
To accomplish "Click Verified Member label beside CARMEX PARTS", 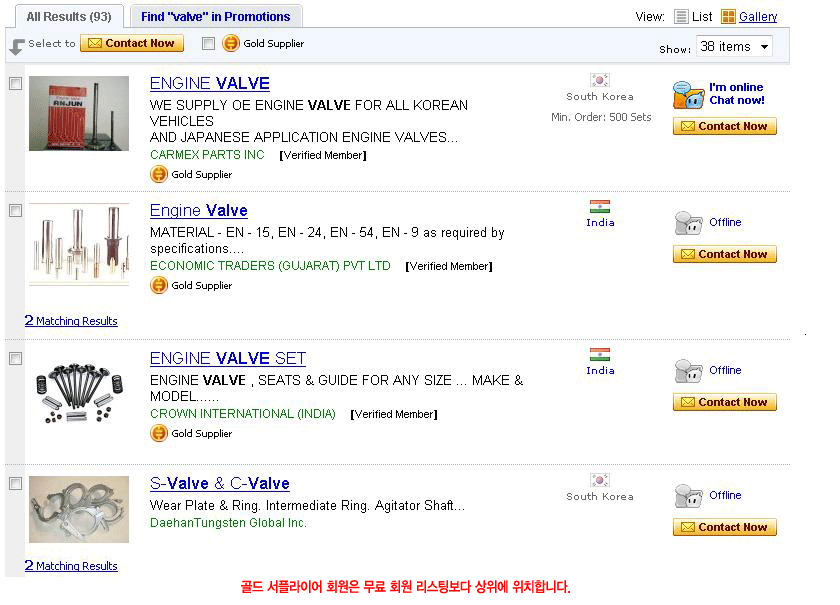I will click(x=323, y=155).
